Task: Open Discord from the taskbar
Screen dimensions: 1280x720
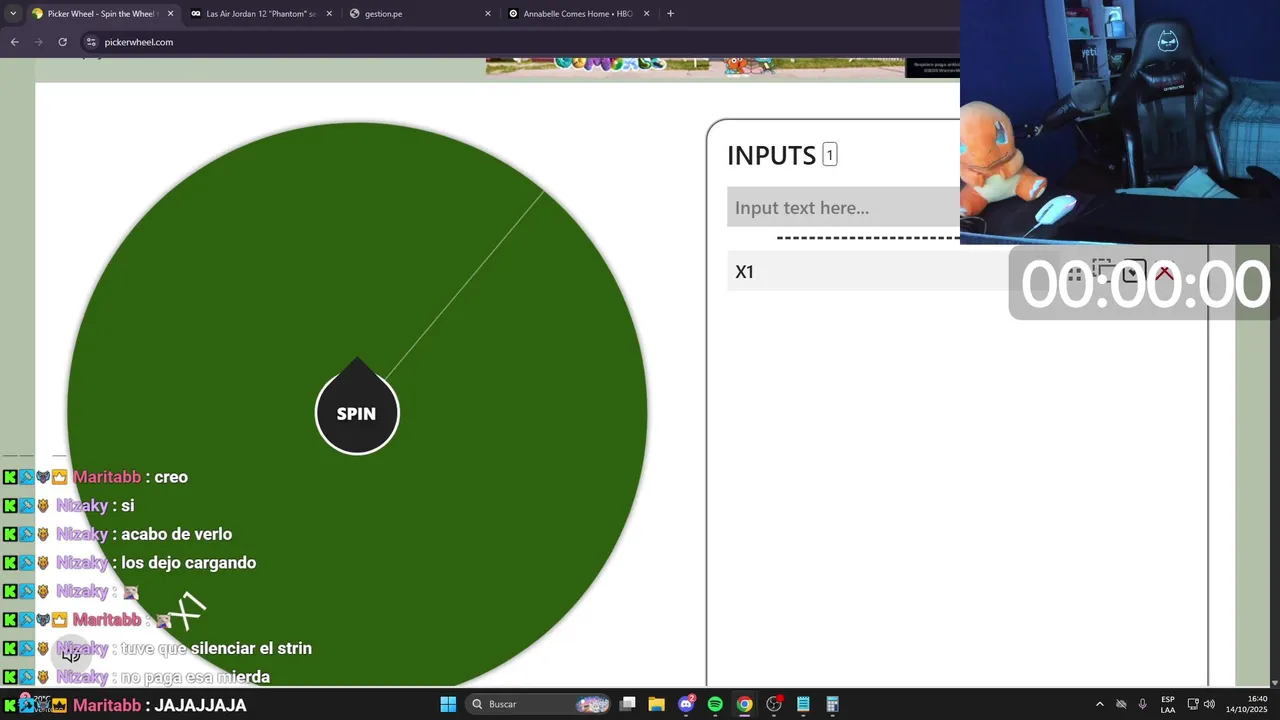Action: (686, 704)
